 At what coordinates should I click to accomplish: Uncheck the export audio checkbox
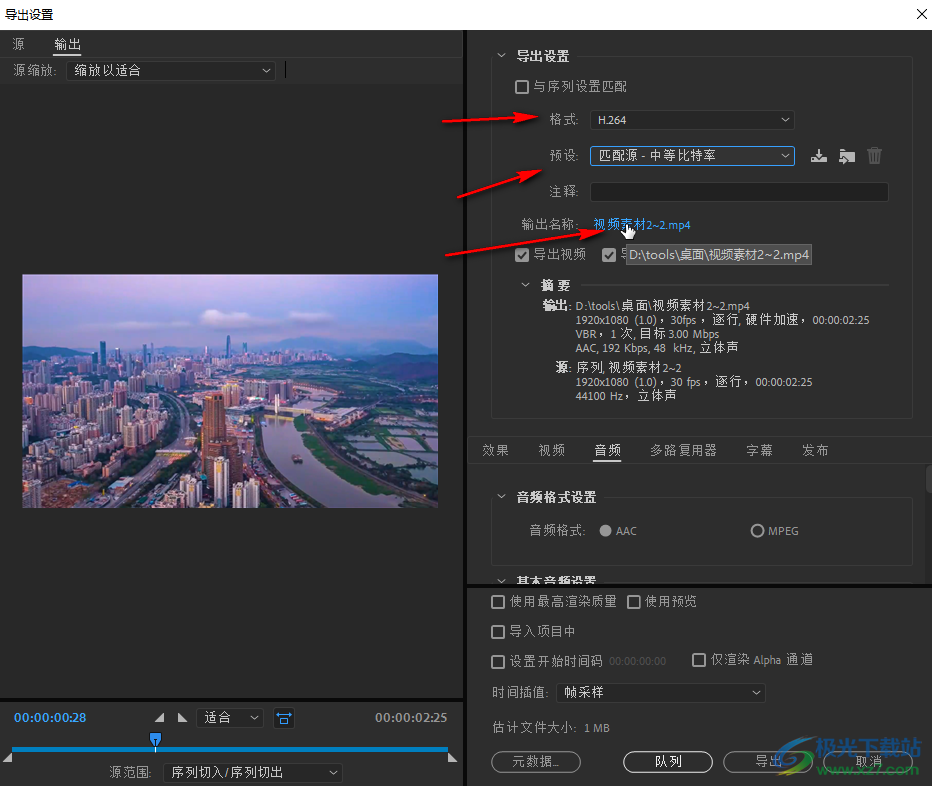point(609,255)
